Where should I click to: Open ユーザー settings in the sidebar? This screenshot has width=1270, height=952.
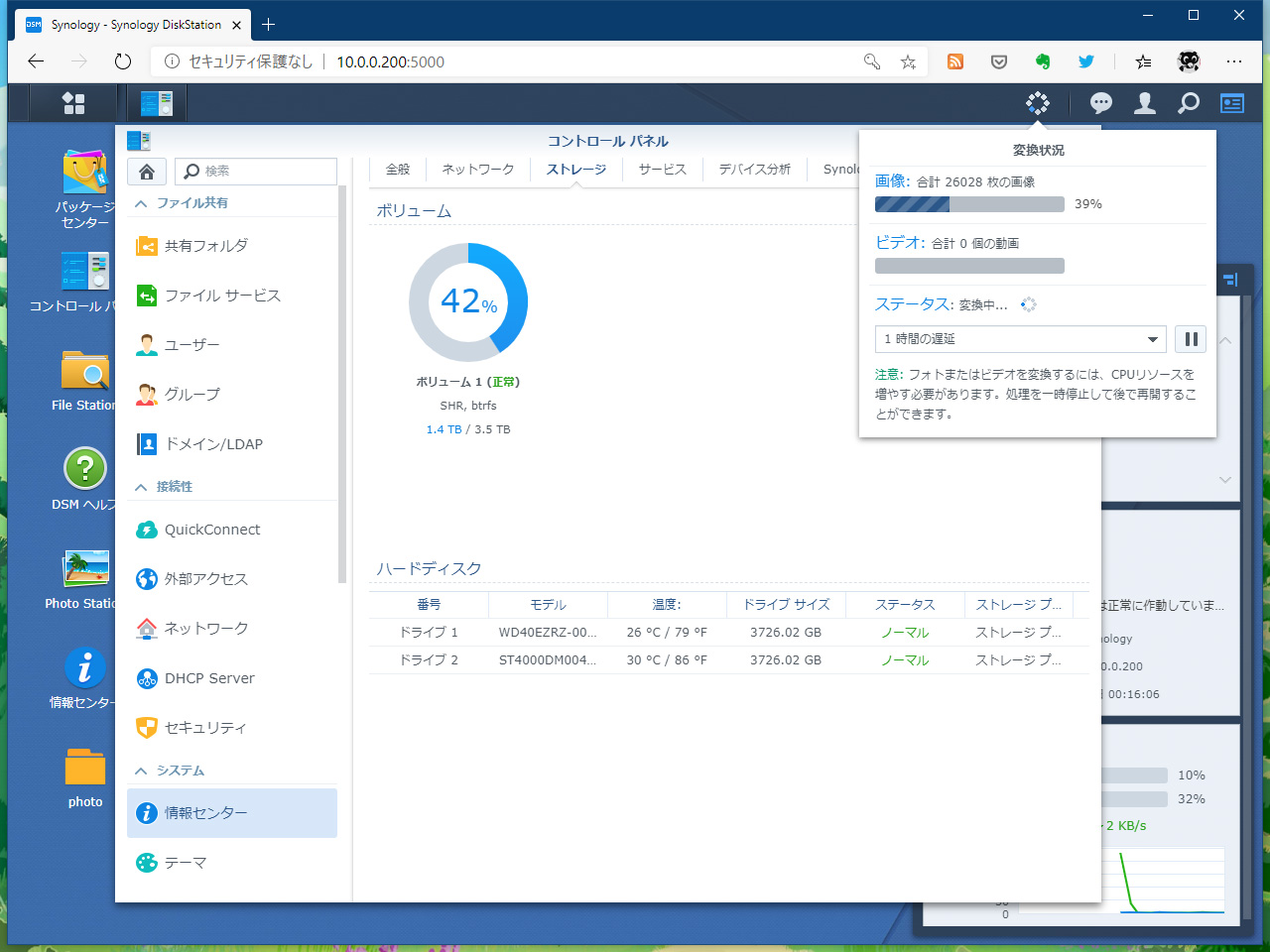232,345
